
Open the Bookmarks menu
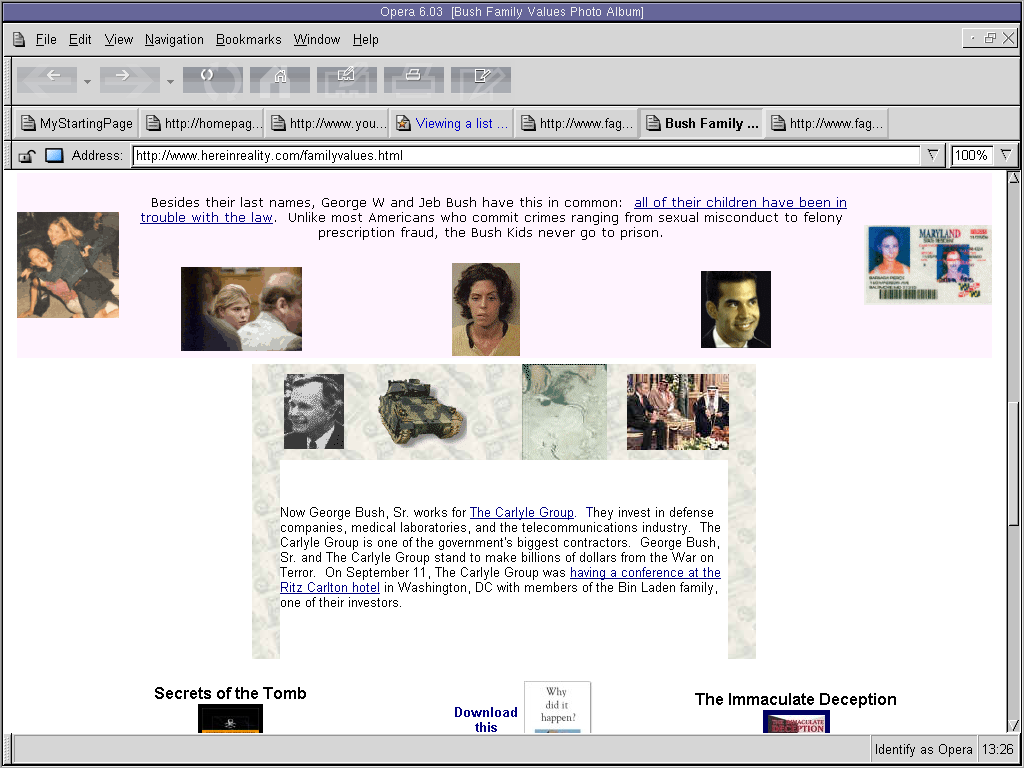pos(248,40)
